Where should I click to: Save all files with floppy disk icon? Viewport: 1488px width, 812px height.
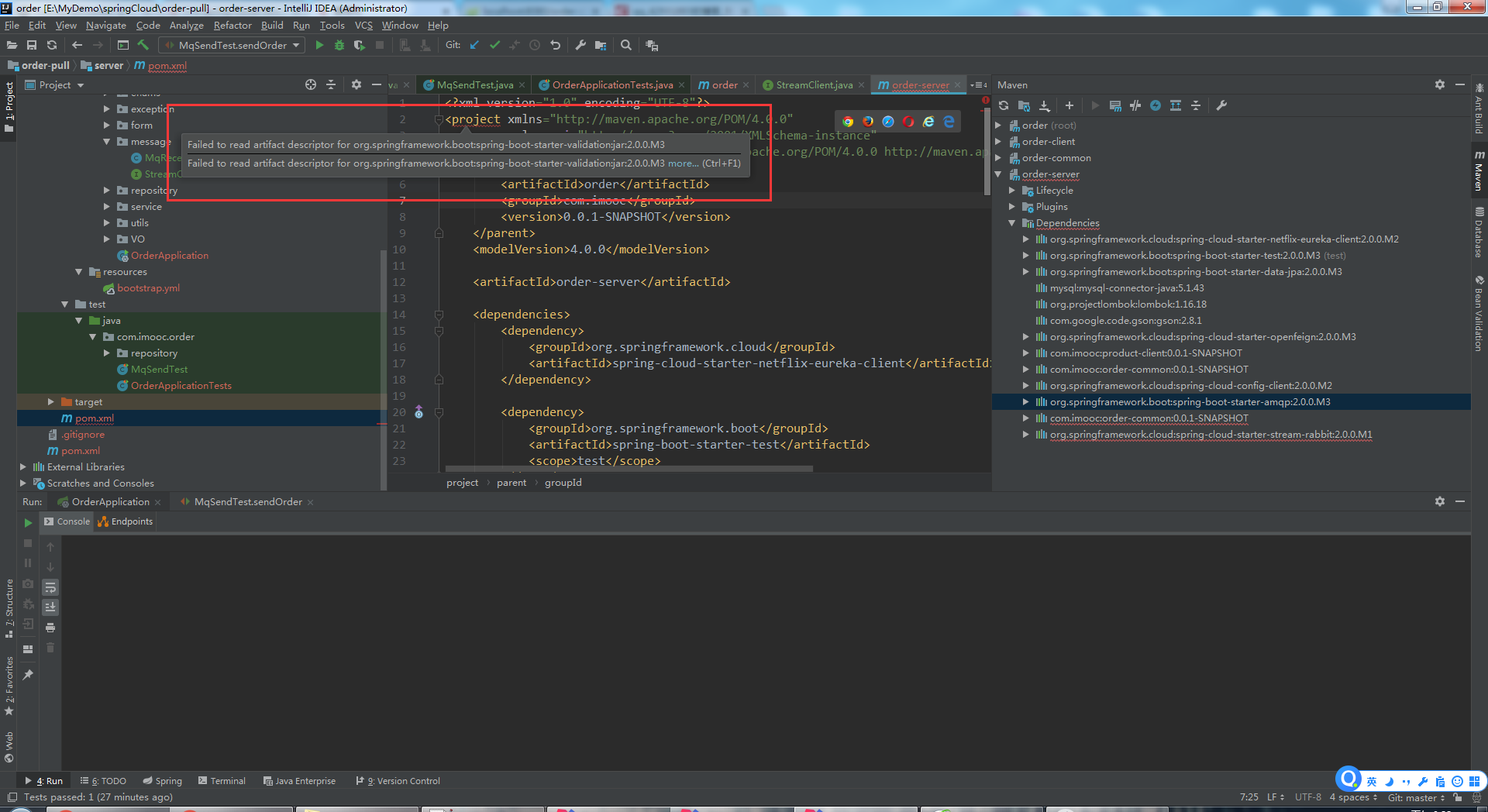point(32,45)
